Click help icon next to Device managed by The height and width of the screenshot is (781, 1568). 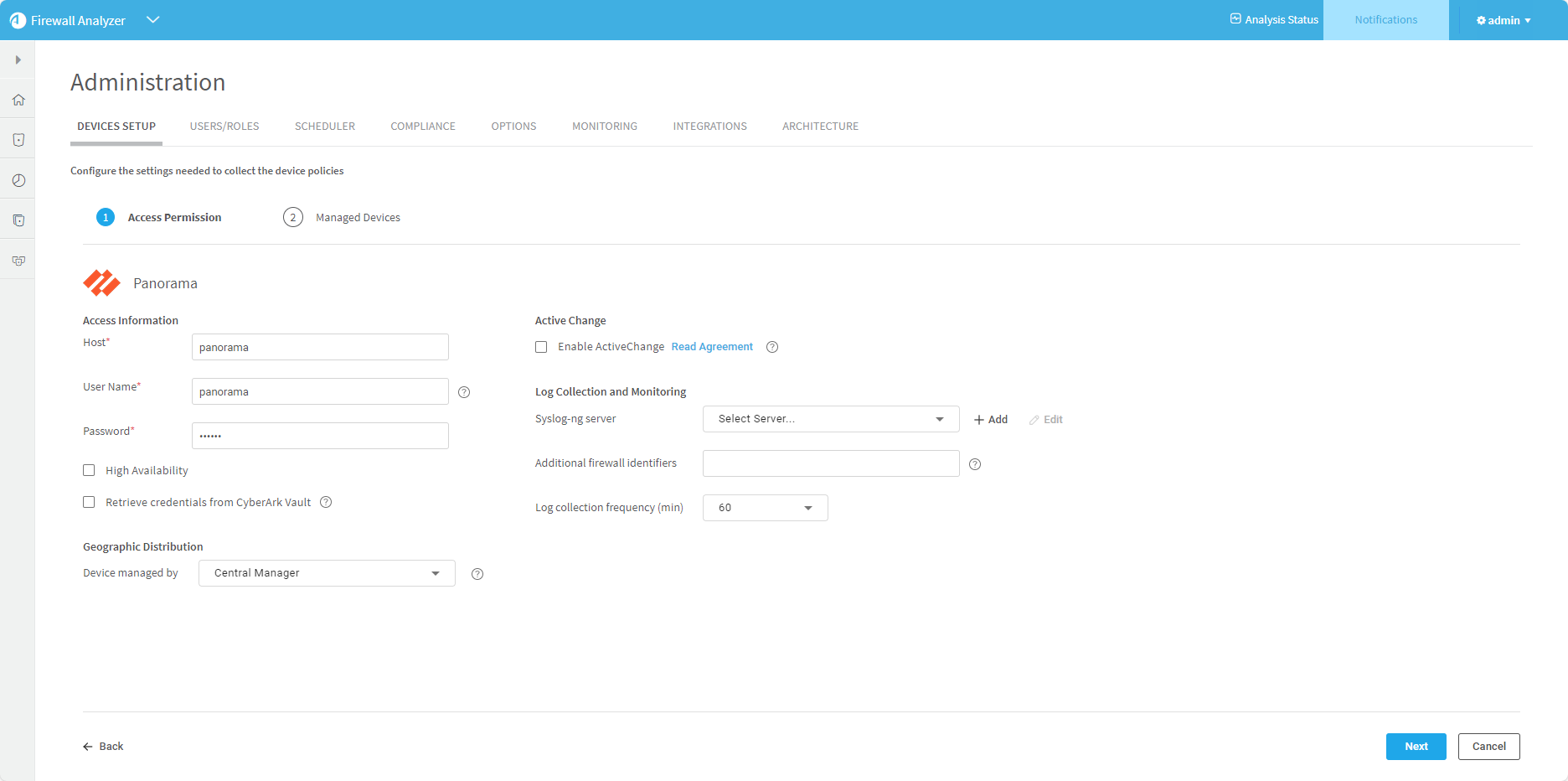(477, 574)
